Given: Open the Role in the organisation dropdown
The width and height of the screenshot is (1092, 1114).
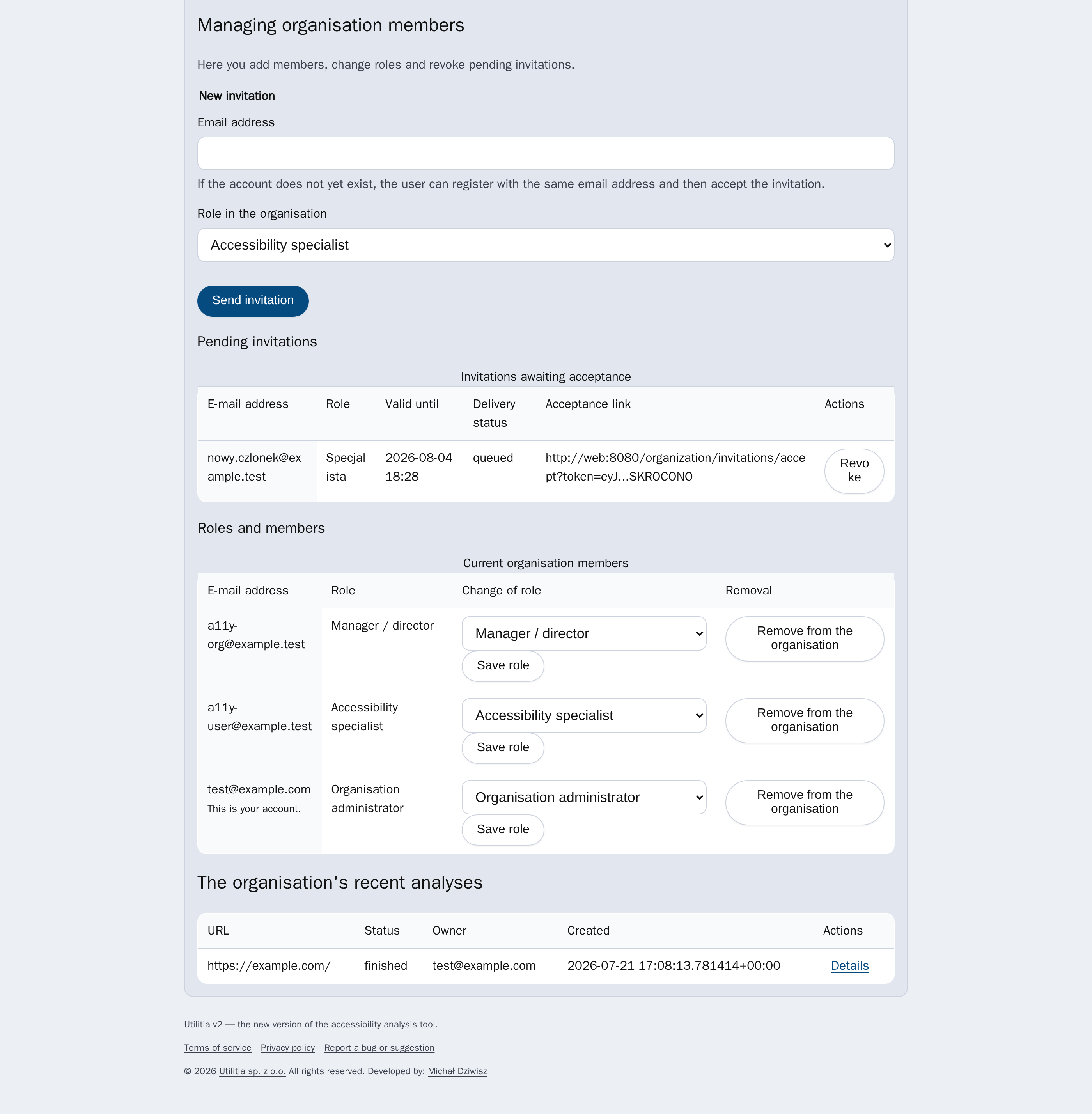Looking at the screenshot, I should click(x=546, y=245).
